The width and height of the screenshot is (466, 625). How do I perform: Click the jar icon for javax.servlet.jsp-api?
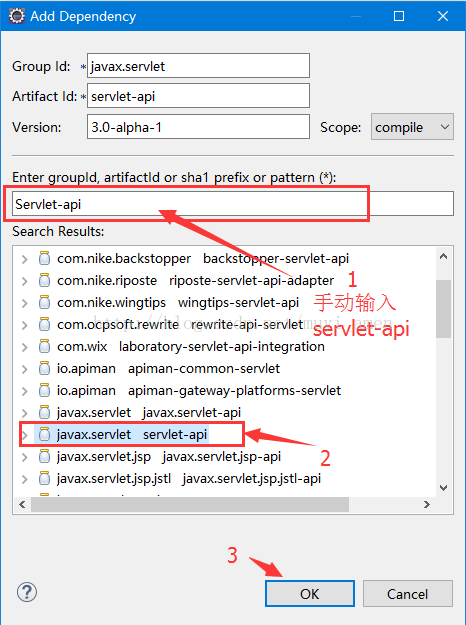[44, 456]
